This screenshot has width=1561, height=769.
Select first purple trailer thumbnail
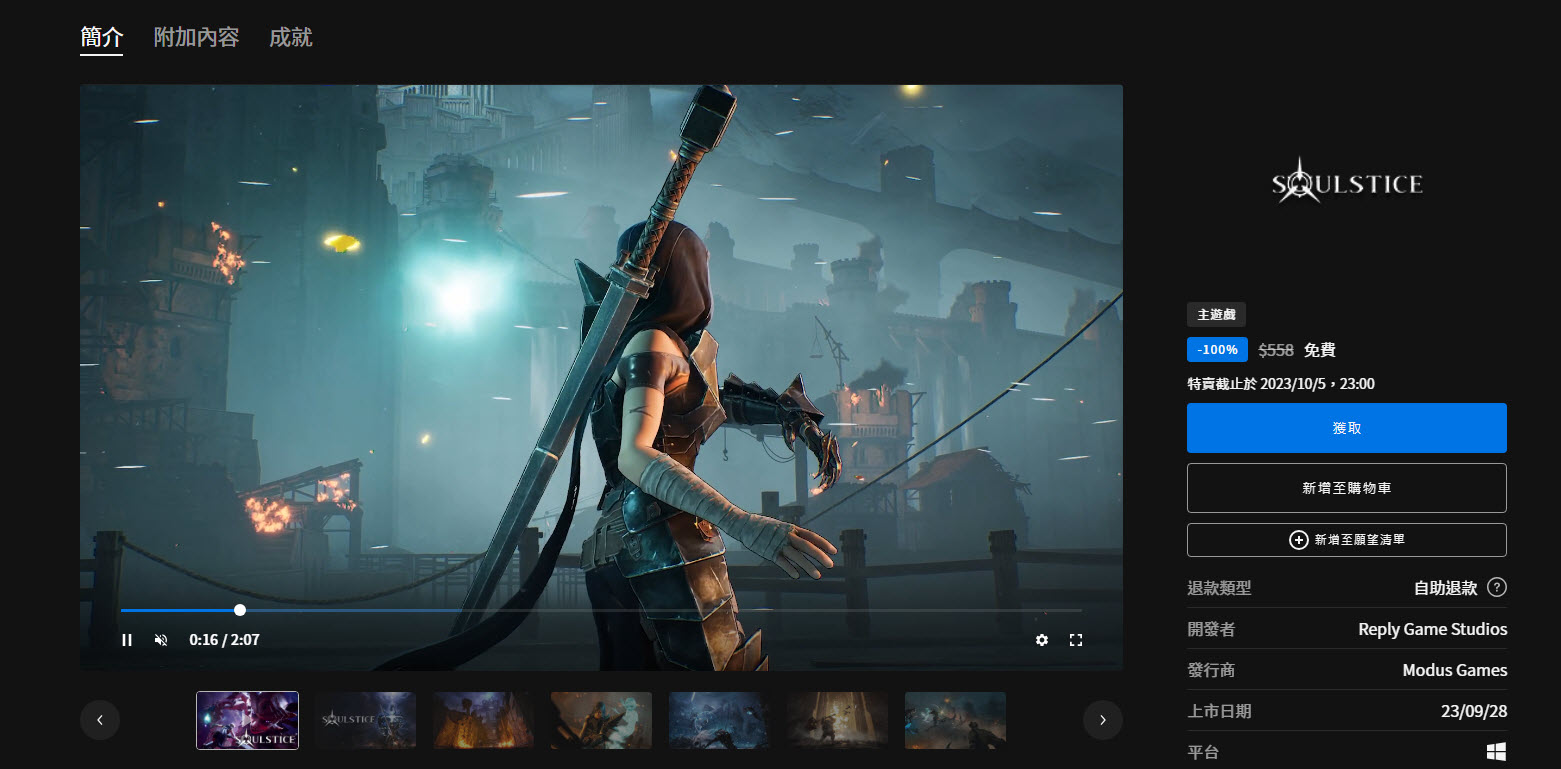coord(247,720)
